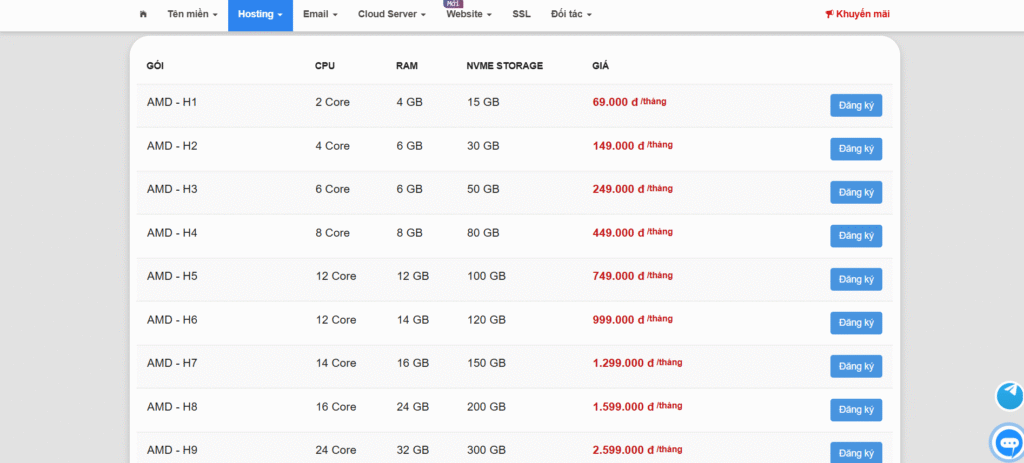Sign up for the AMD - H4 plan
This screenshot has height=463, width=1024.
(x=856, y=236)
